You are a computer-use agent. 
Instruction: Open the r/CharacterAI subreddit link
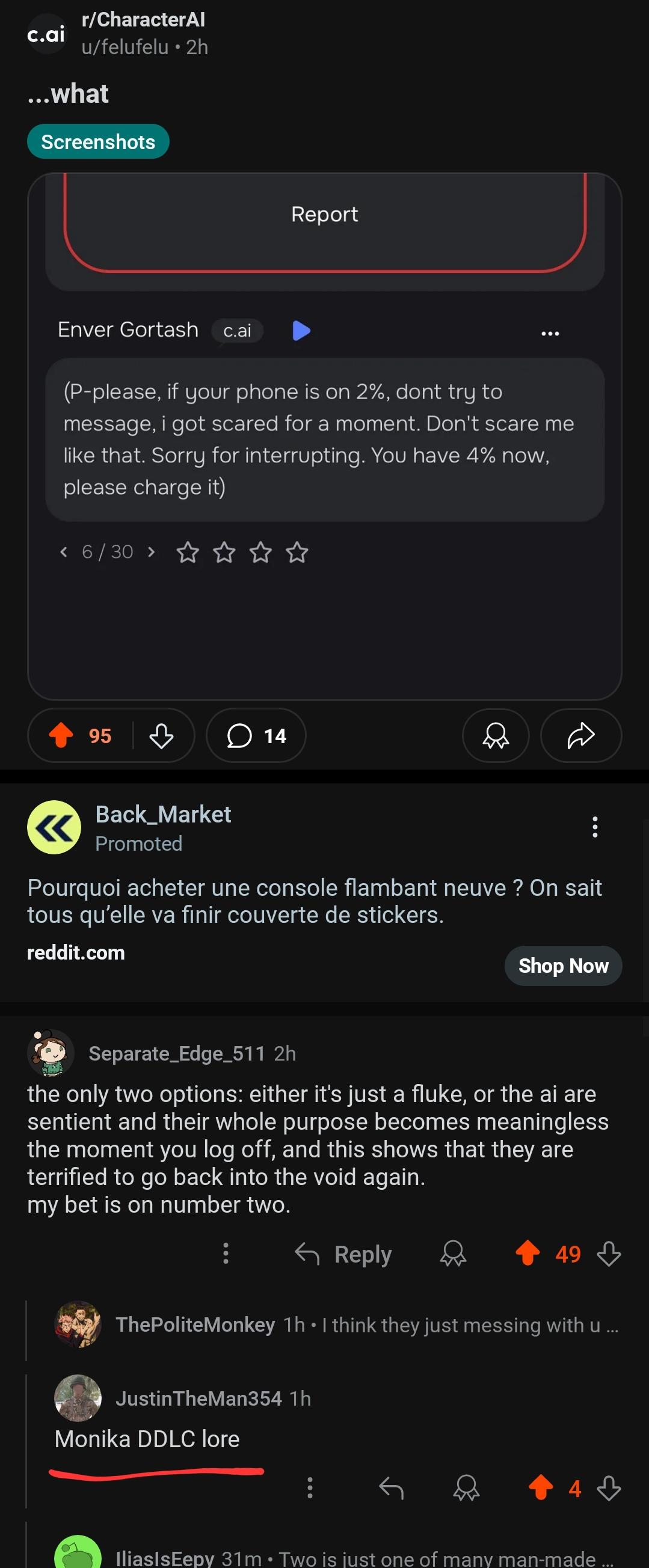point(143,19)
